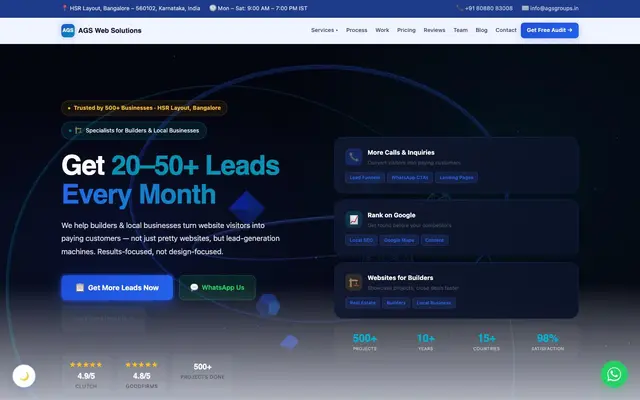The height and width of the screenshot is (400, 640).
Task: Click the five stars above Clutch rating
Action: (x=86, y=364)
